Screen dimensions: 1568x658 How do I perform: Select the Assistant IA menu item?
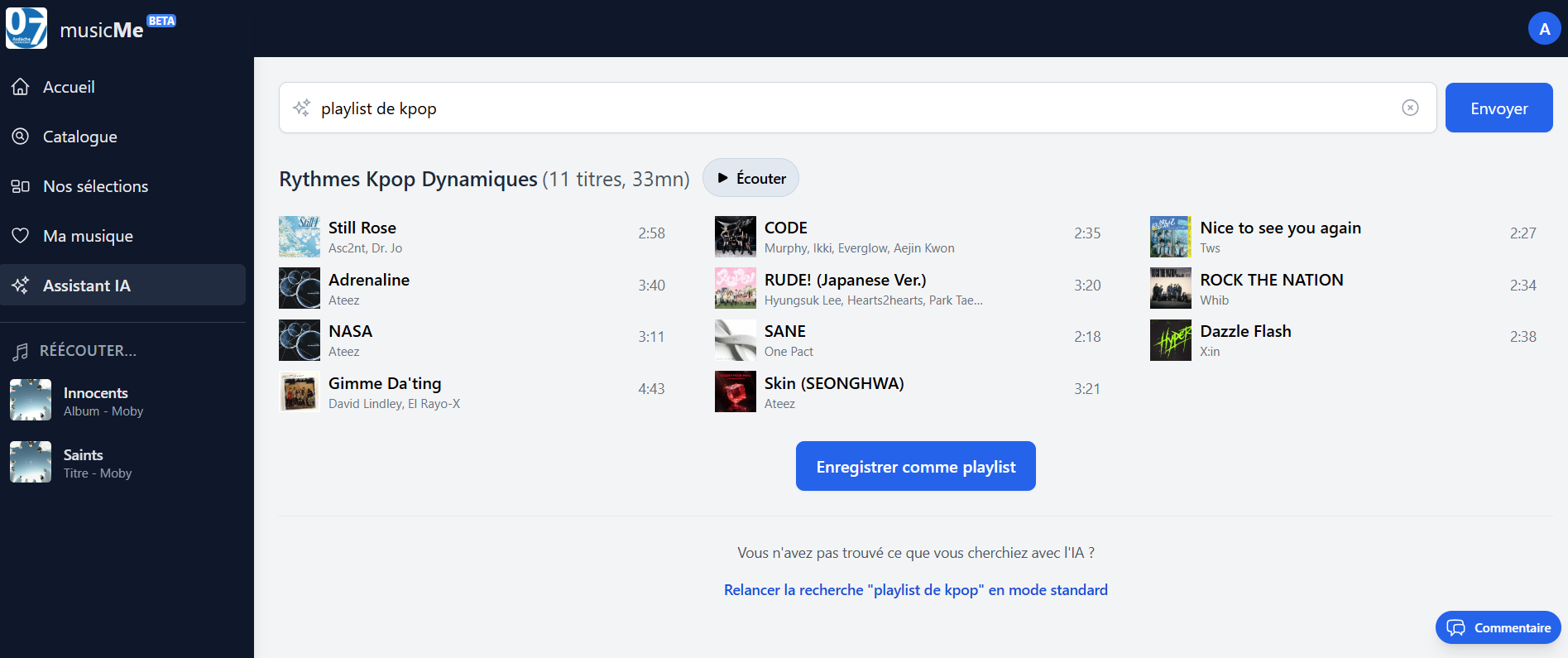coord(122,285)
